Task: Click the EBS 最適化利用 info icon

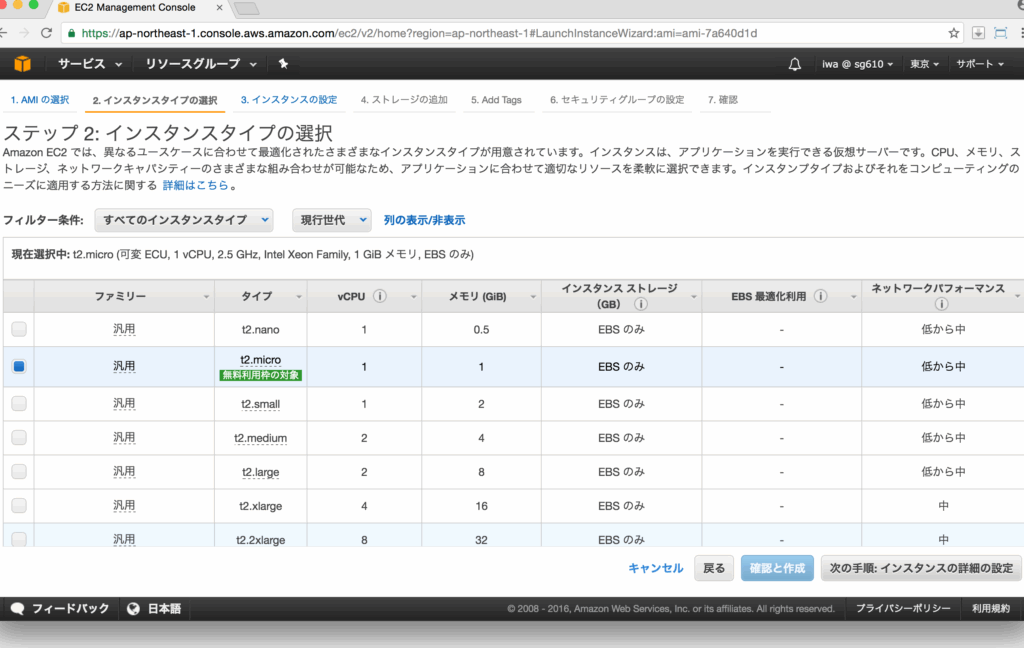Action: [820, 297]
